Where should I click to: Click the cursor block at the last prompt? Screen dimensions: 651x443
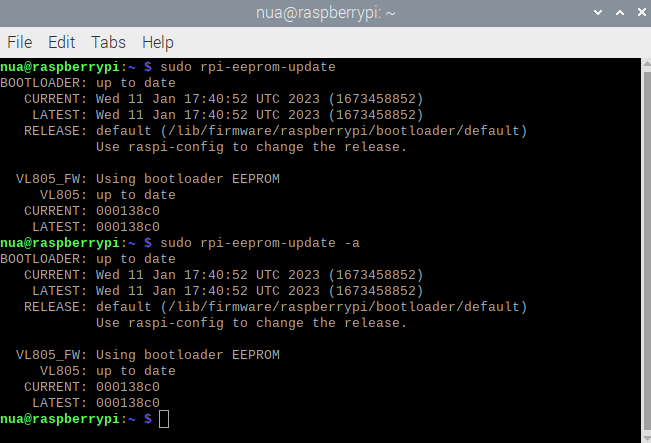point(164,418)
